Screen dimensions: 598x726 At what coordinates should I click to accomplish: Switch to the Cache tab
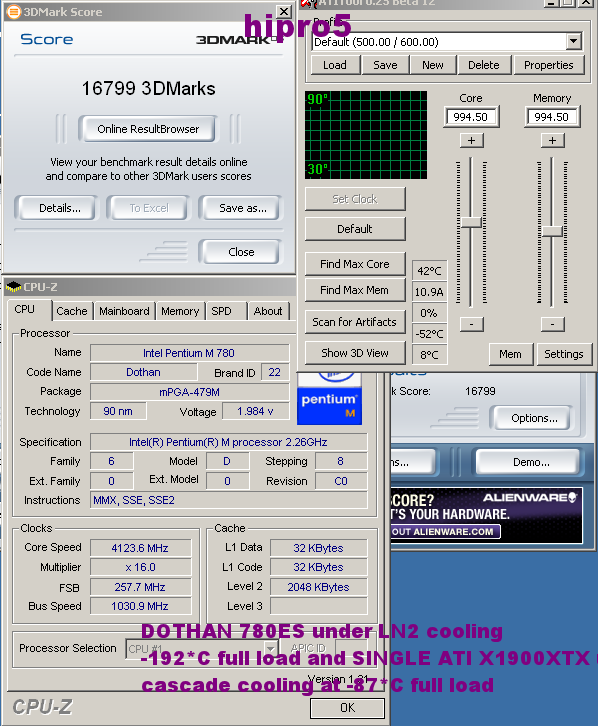pyautogui.click(x=72, y=311)
